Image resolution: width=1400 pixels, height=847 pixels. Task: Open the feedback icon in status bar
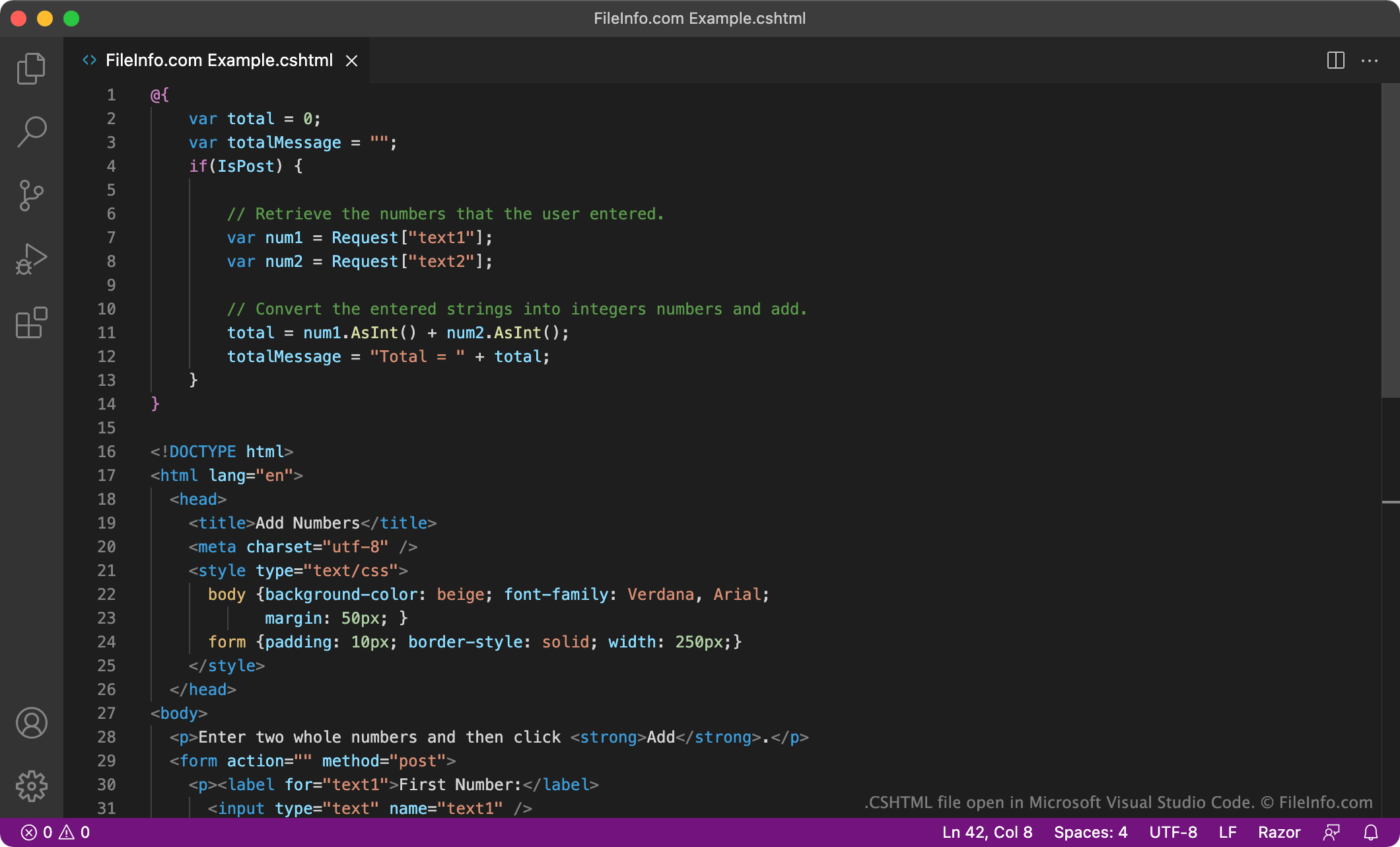(1331, 832)
